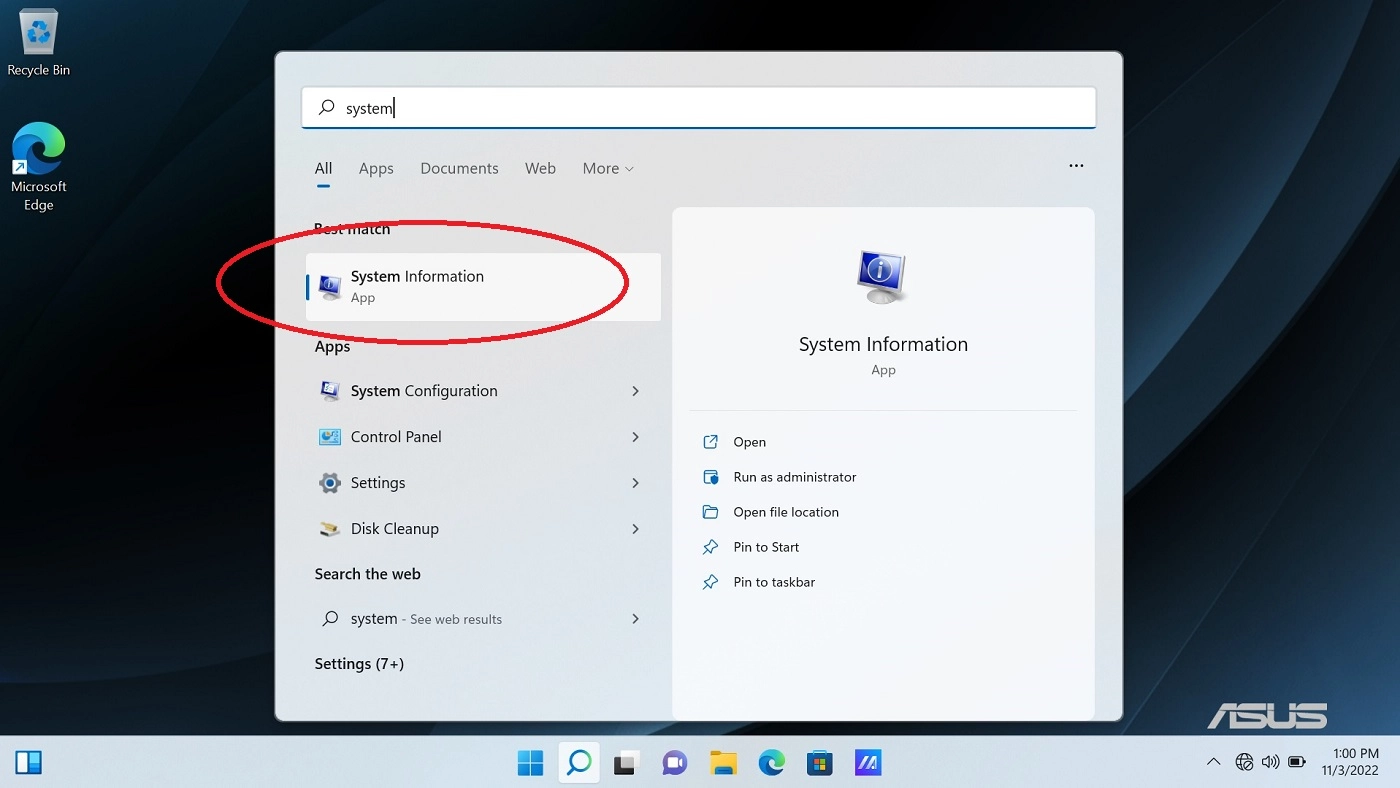Expand the 'system - See web results' chevron
1400x788 pixels.
pos(635,619)
